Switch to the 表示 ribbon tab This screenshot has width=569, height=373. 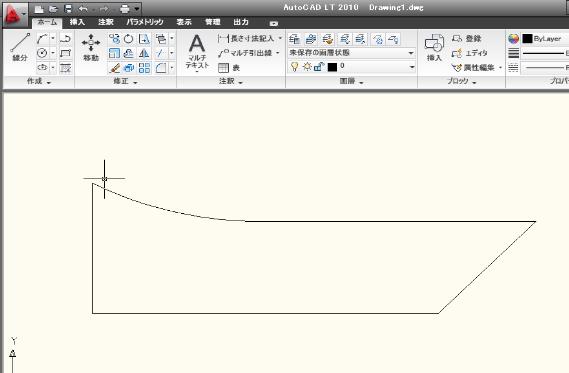point(184,22)
